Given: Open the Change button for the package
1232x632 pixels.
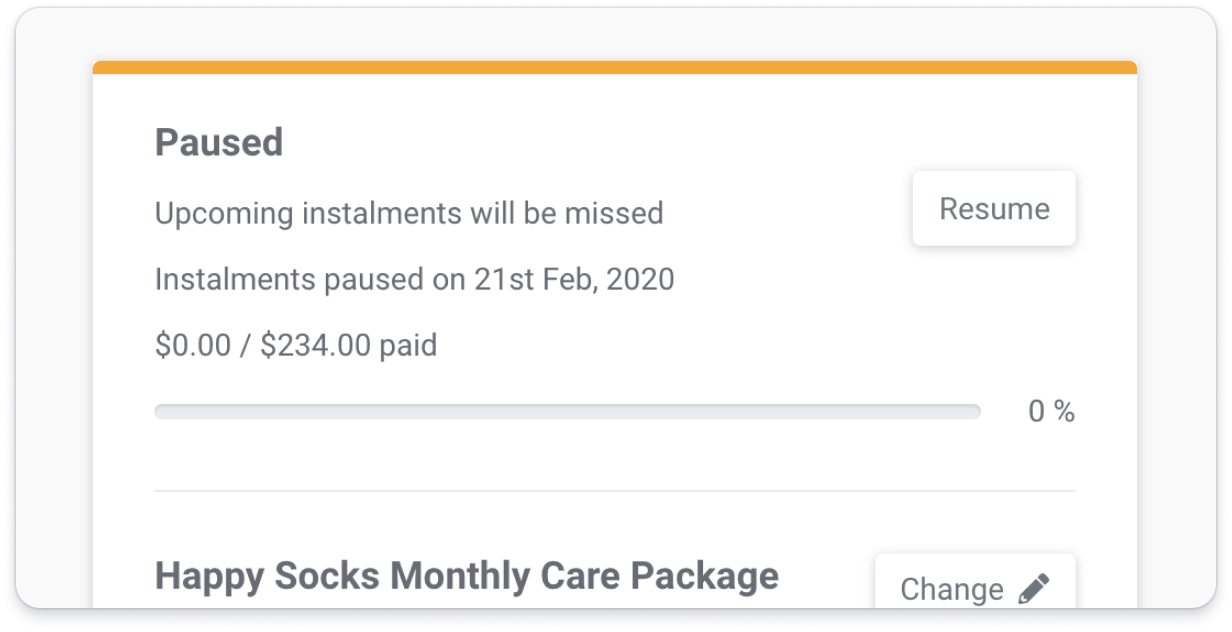Looking at the screenshot, I should (x=975, y=581).
